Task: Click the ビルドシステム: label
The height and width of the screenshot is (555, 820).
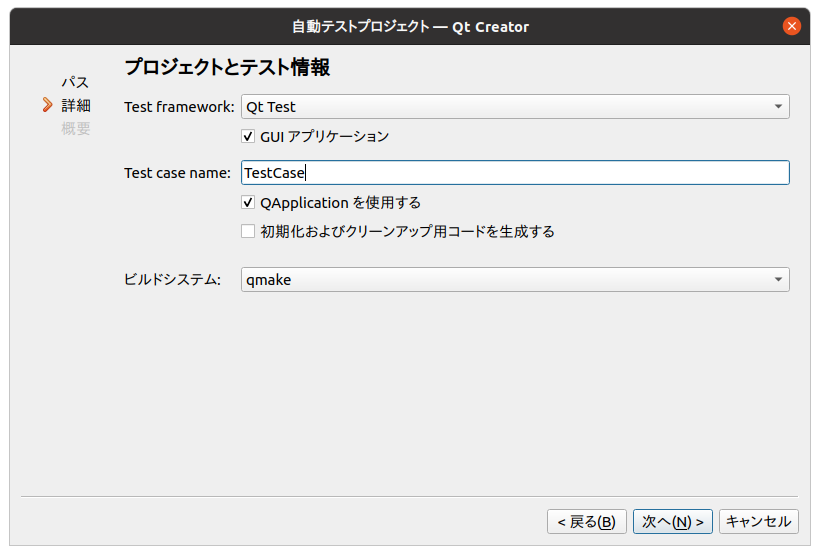Action: click(173, 279)
